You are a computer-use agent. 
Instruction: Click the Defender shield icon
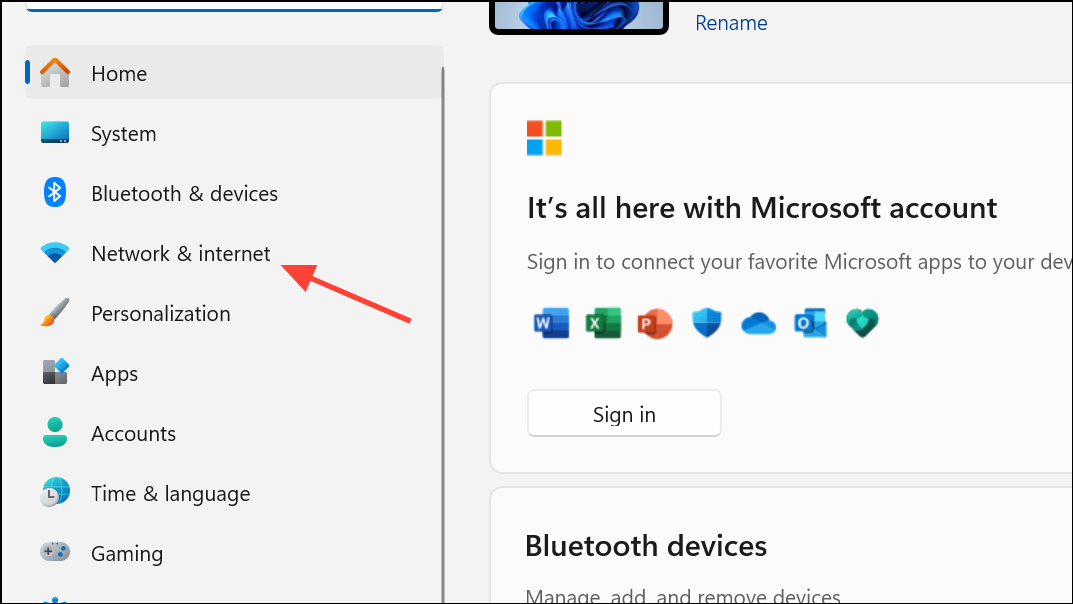(707, 323)
